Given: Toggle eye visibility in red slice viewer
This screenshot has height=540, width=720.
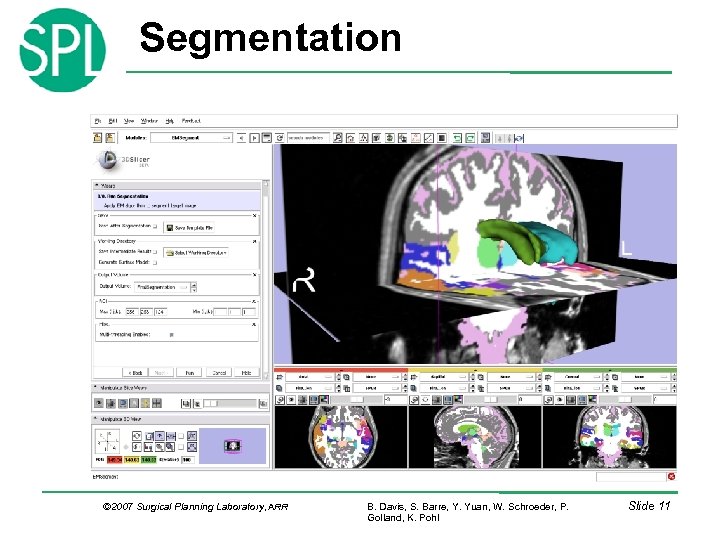Looking at the screenshot, I should [x=291, y=400].
